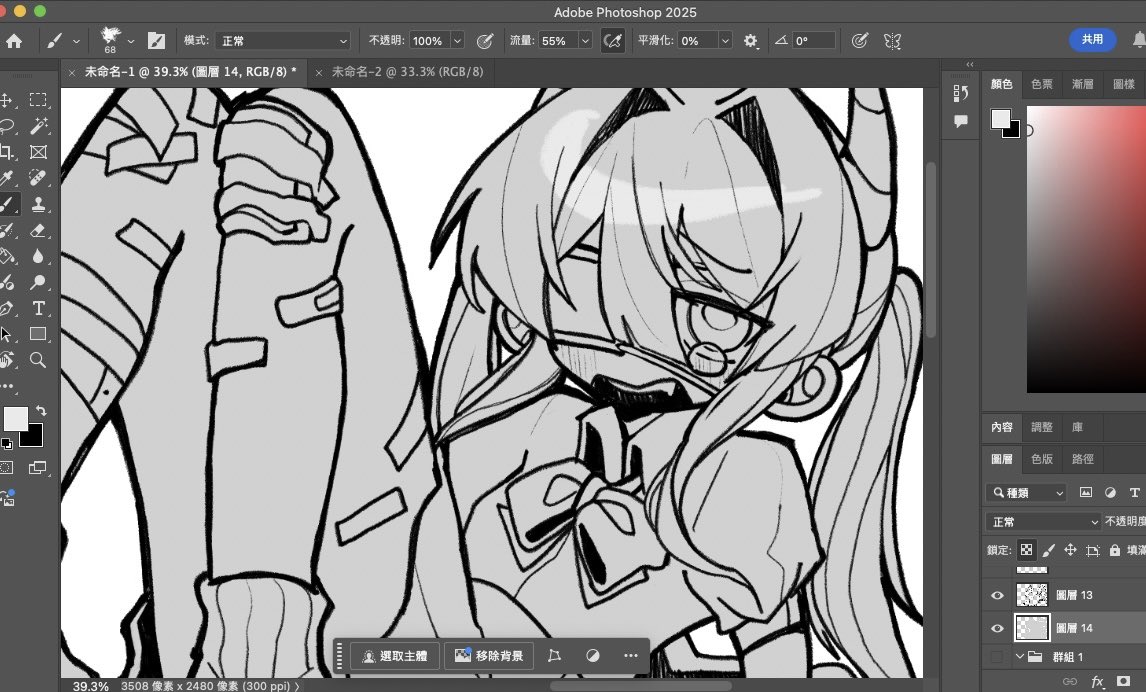This screenshot has width=1146, height=692.
Task: Open the Edit Toolbar three-dots menu
Action: 7,386
